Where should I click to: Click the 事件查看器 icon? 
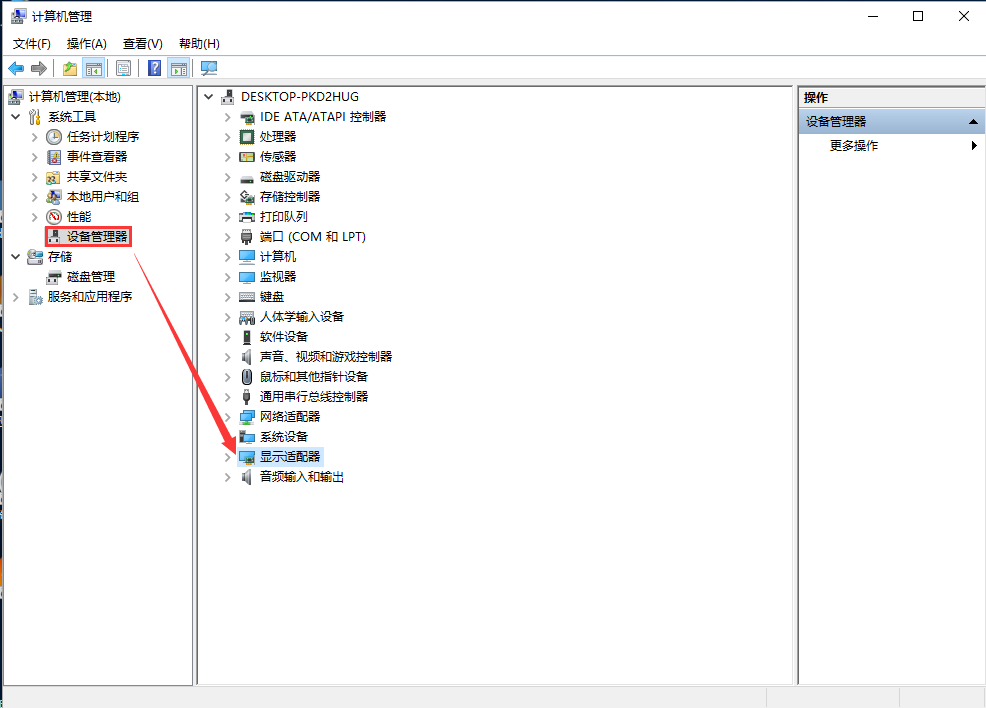pyautogui.click(x=54, y=157)
